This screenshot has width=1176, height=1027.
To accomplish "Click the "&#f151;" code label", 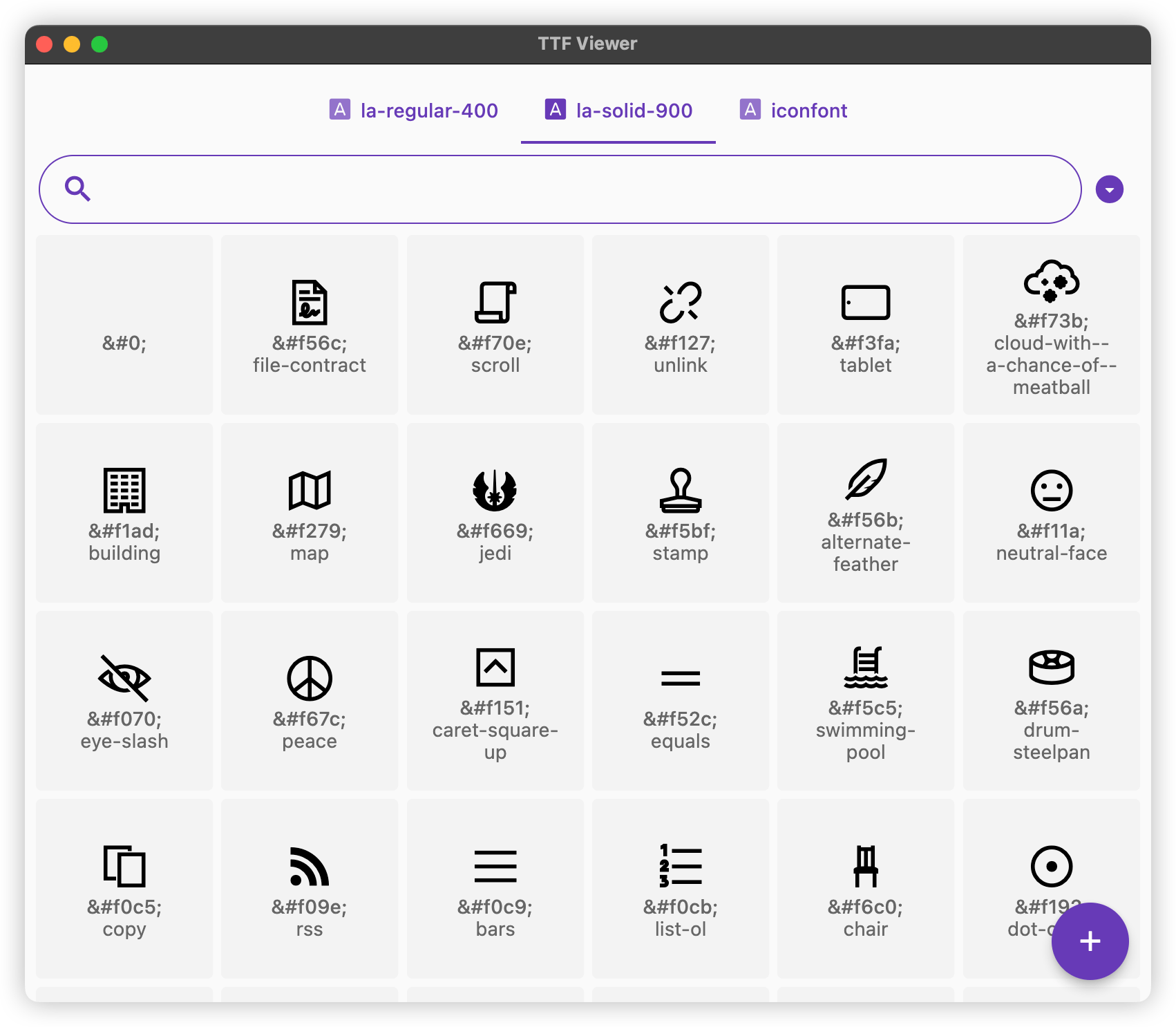I will pyautogui.click(x=495, y=708).
